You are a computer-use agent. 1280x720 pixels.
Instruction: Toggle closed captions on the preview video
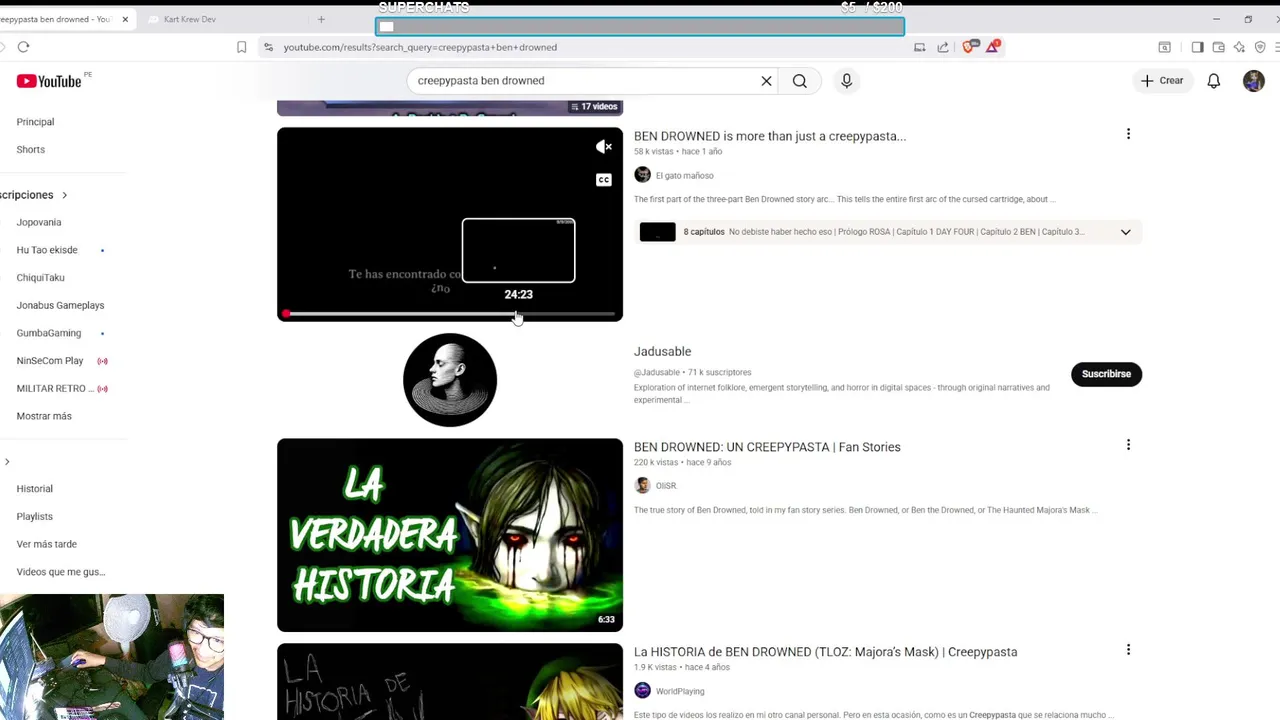[x=603, y=180]
